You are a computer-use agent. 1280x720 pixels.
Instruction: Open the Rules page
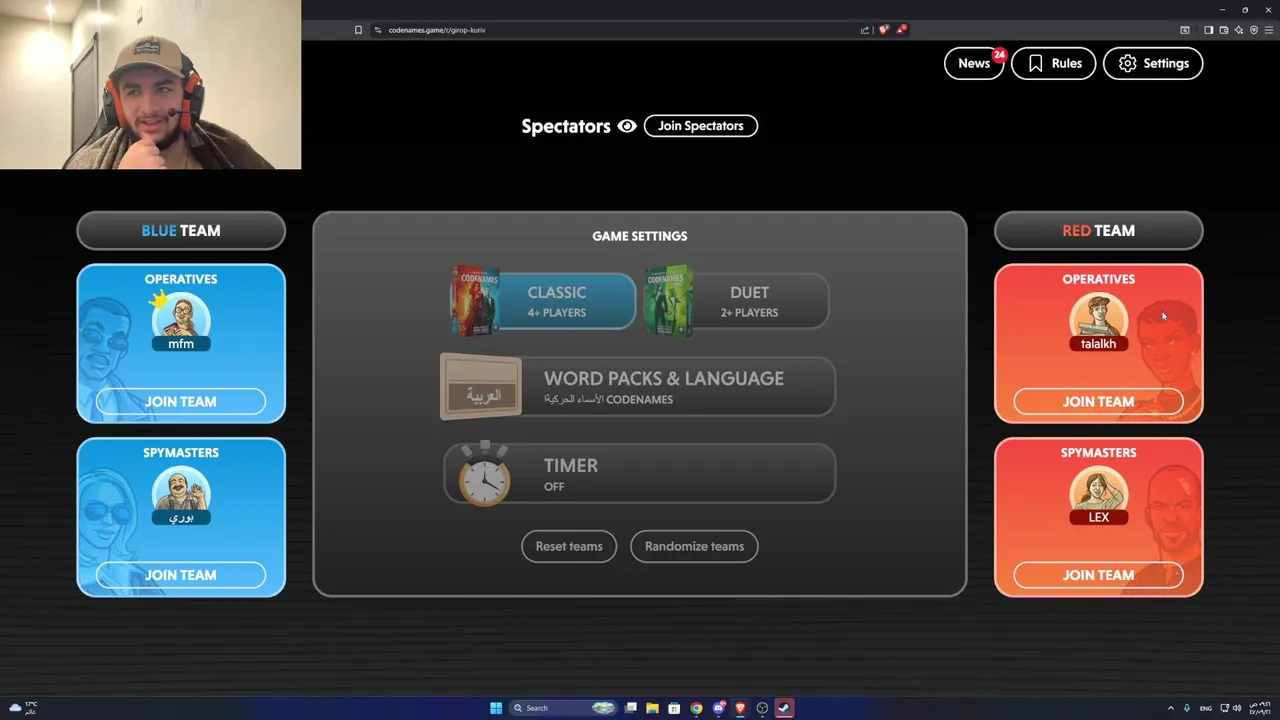[x=1053, y=63]
